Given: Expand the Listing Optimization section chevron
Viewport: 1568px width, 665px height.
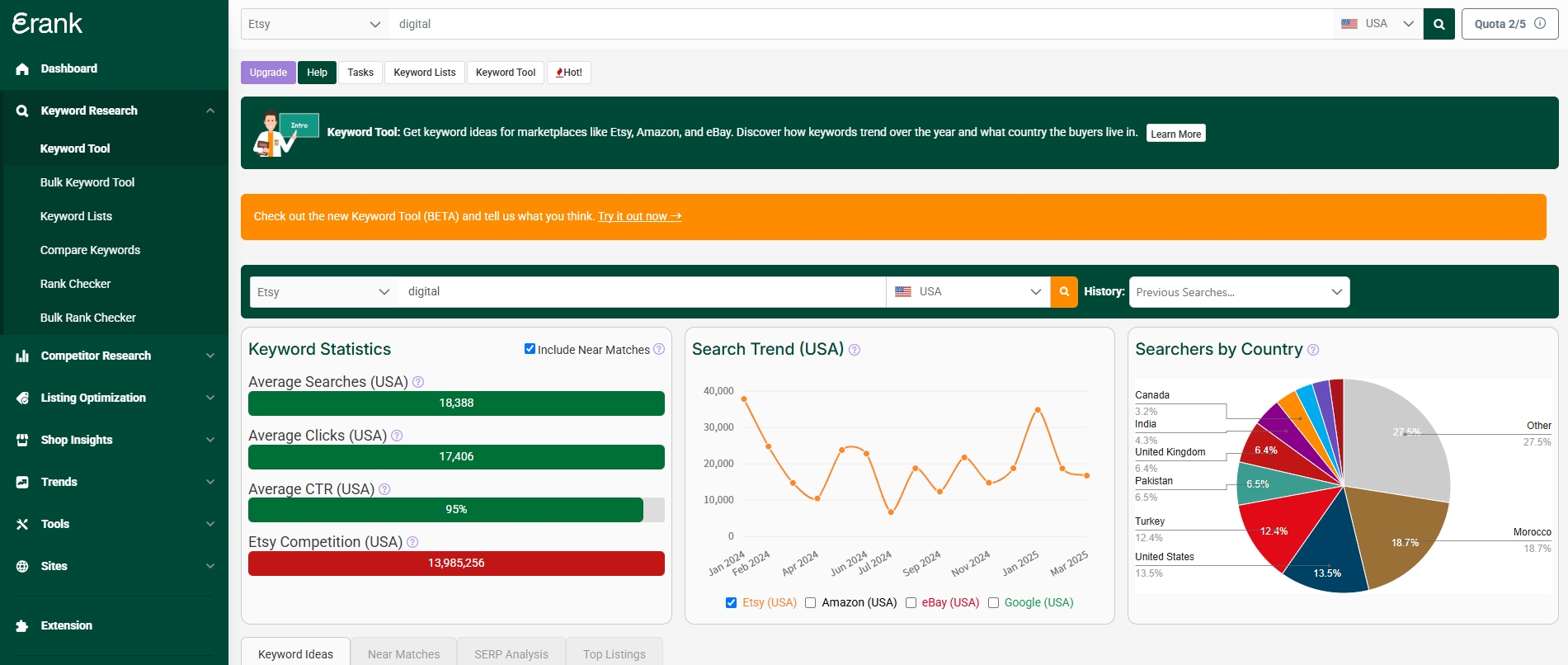Looking at the screenshot, I should [x=210, y=398].
